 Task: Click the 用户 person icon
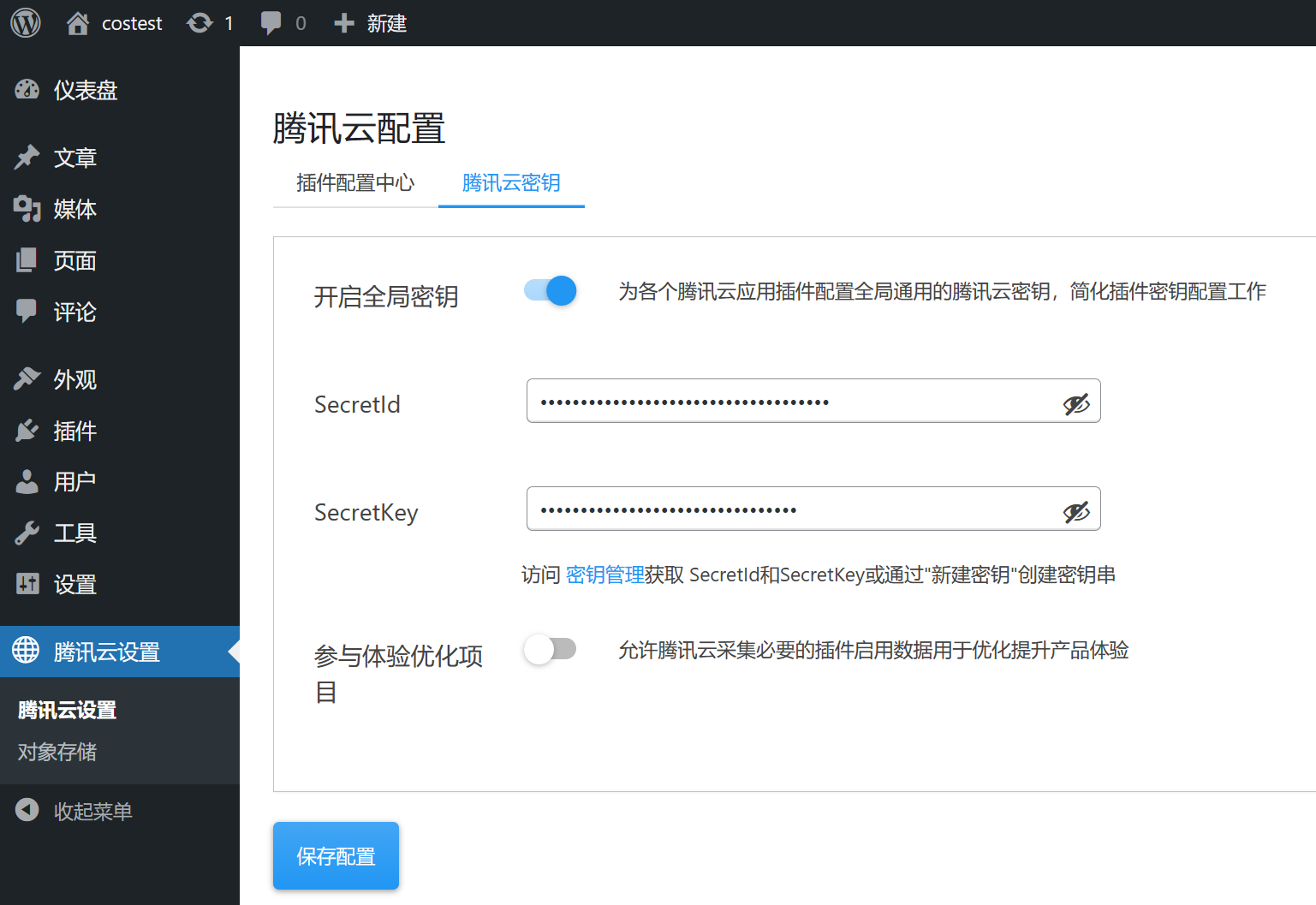27,481
